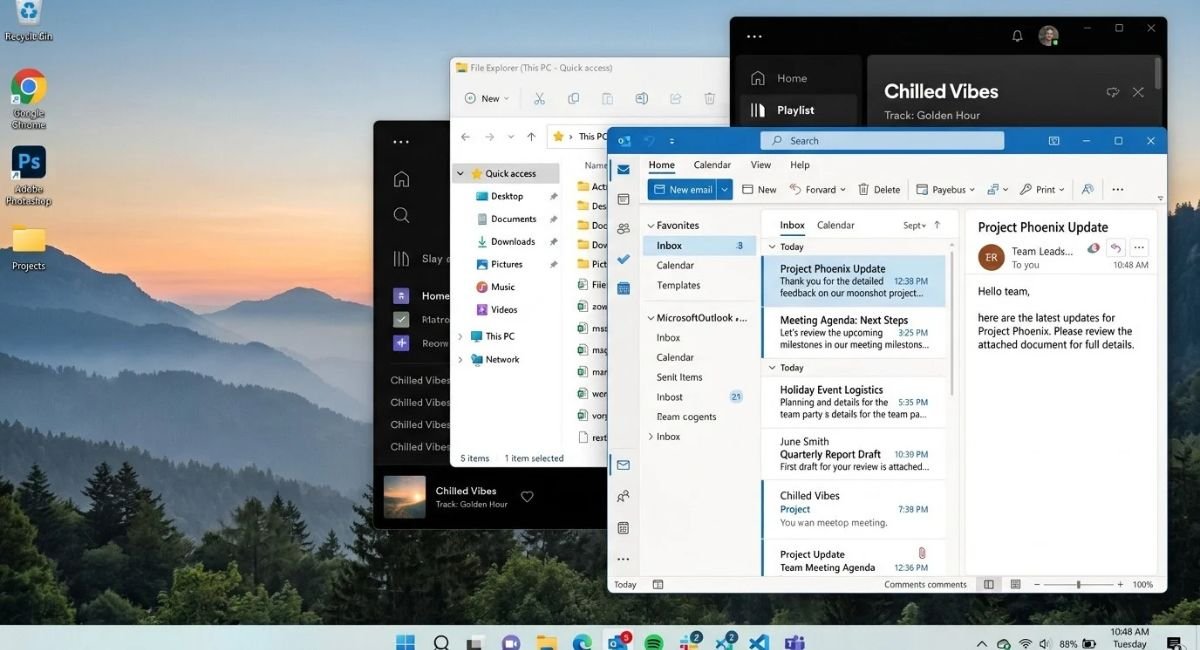Open the Spotify icon on the taskbar
Viewport: 1200px width, 650px height.
click(654, 642)
